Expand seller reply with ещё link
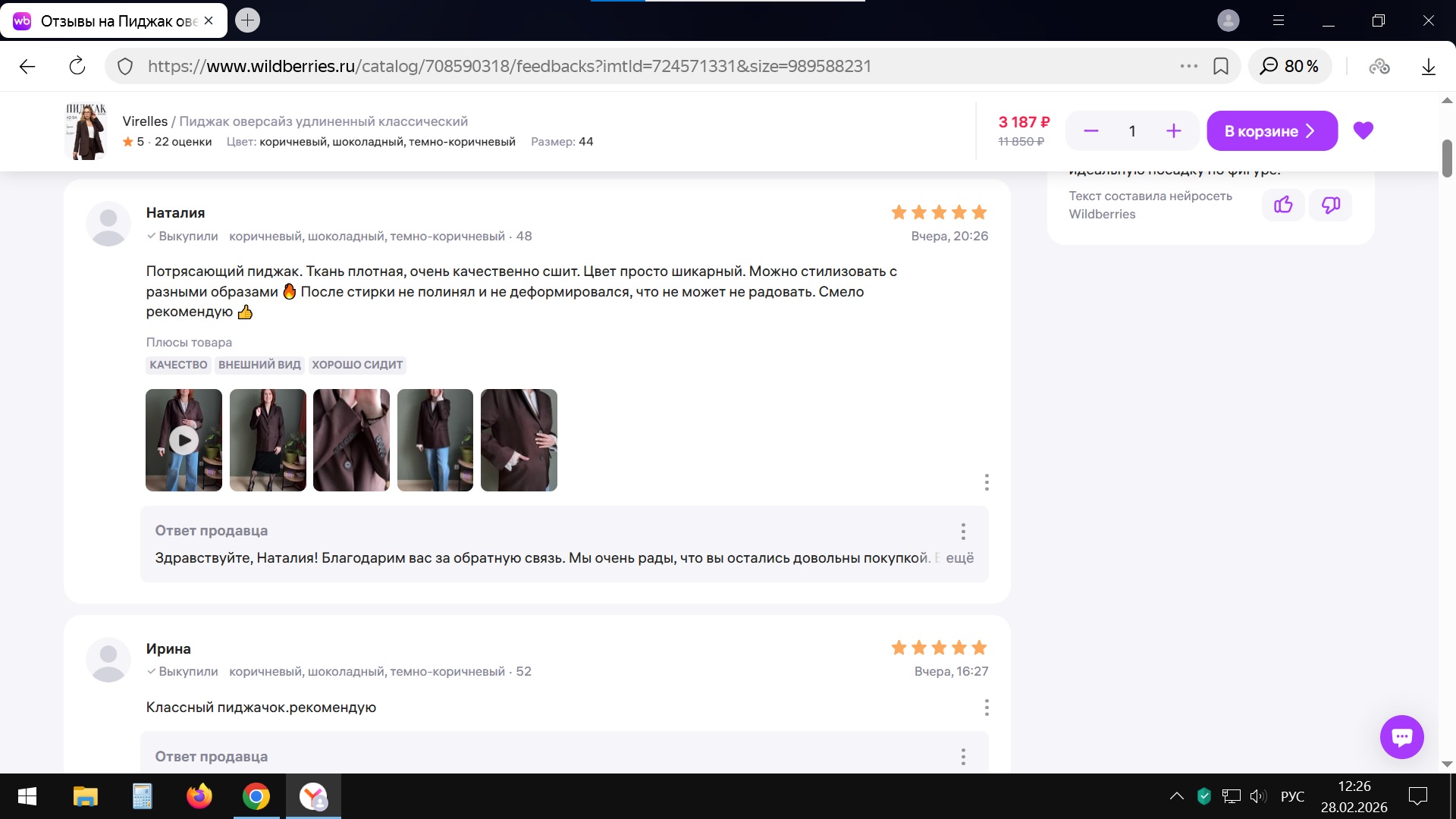Image resolution: width=1456 pixels, height=819 pixels. (959, 558)
